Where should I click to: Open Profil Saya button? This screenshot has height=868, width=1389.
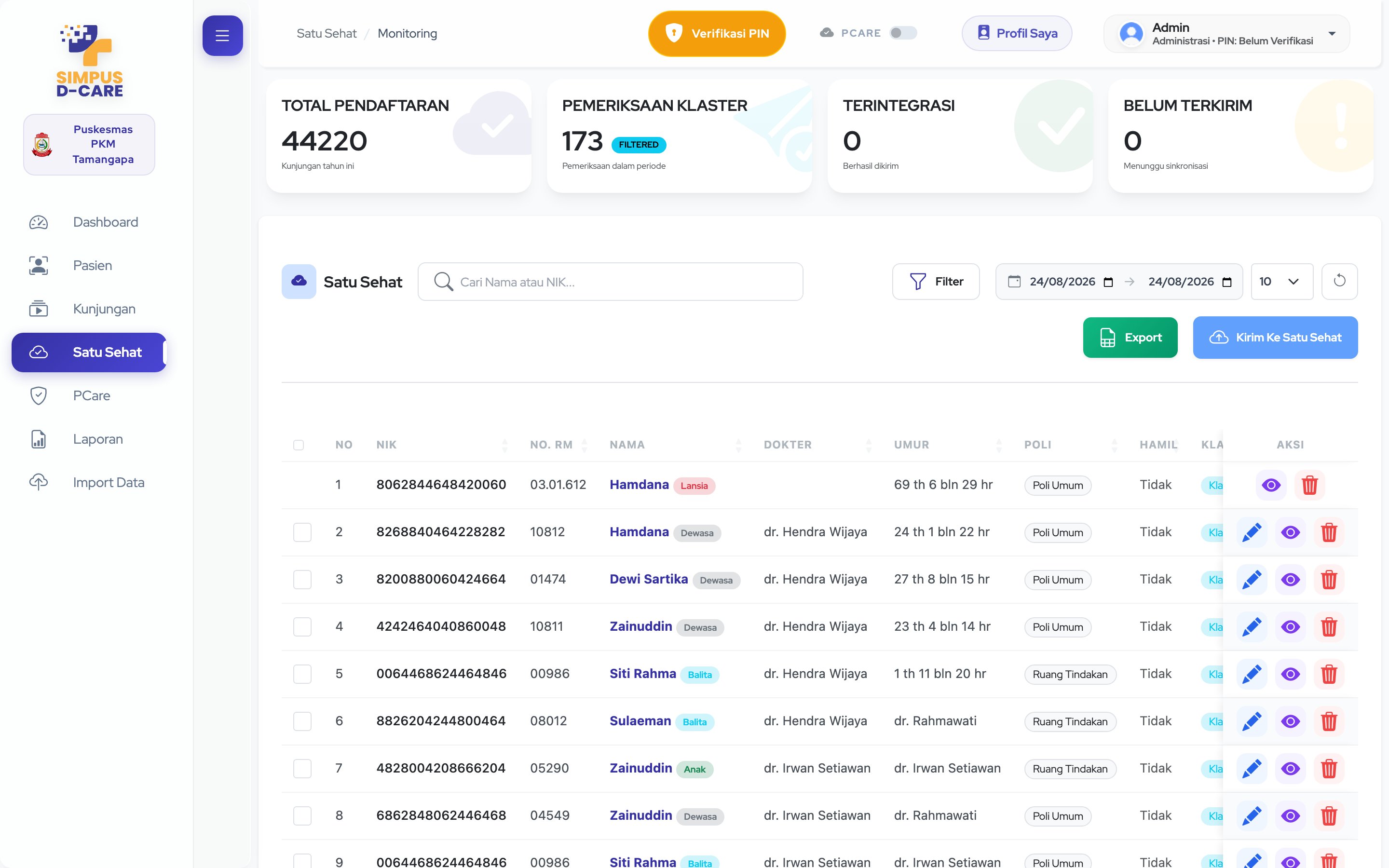(x=1017, y=33)
